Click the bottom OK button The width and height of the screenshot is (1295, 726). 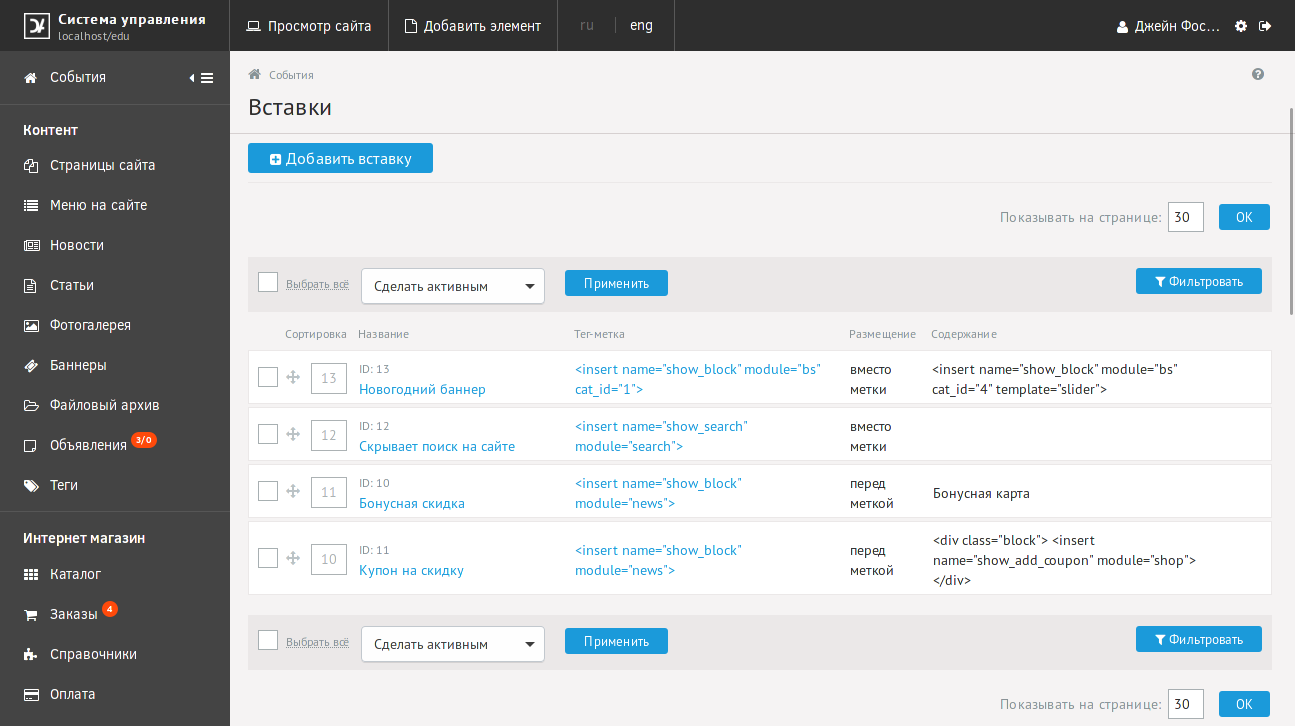pyautogui.click(x=1244, y=704)
